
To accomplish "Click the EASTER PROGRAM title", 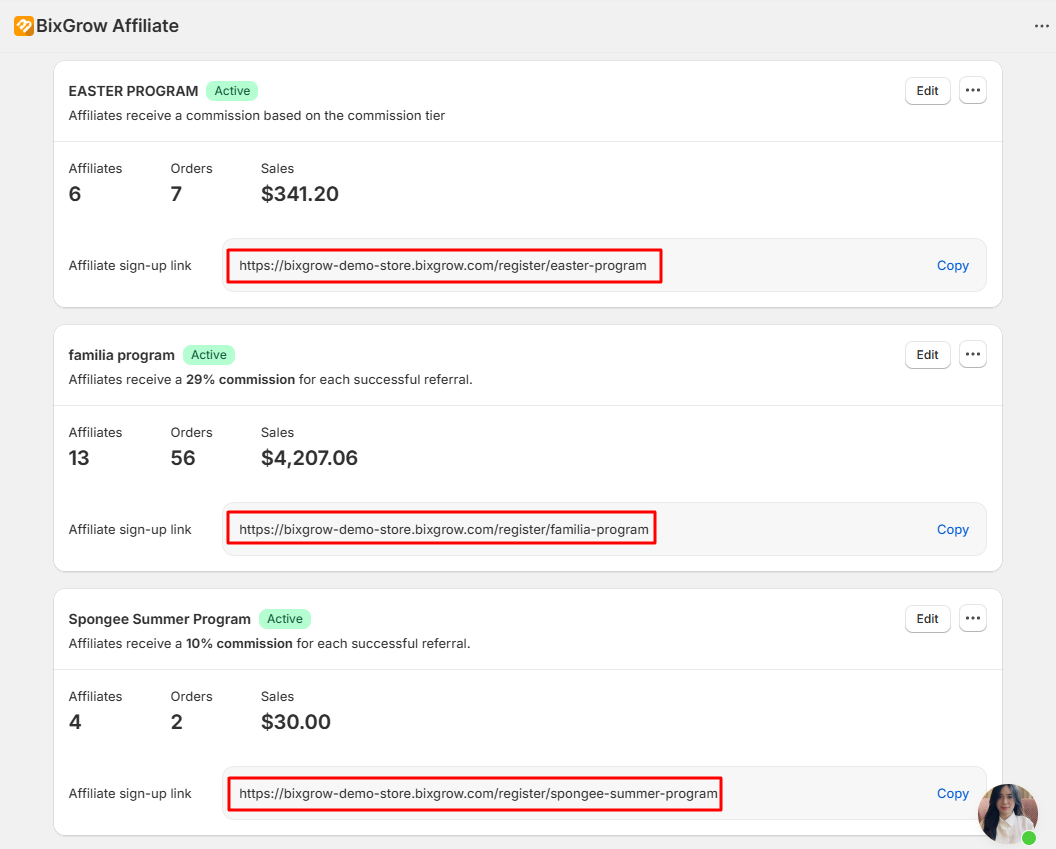I will coord(133,91).
